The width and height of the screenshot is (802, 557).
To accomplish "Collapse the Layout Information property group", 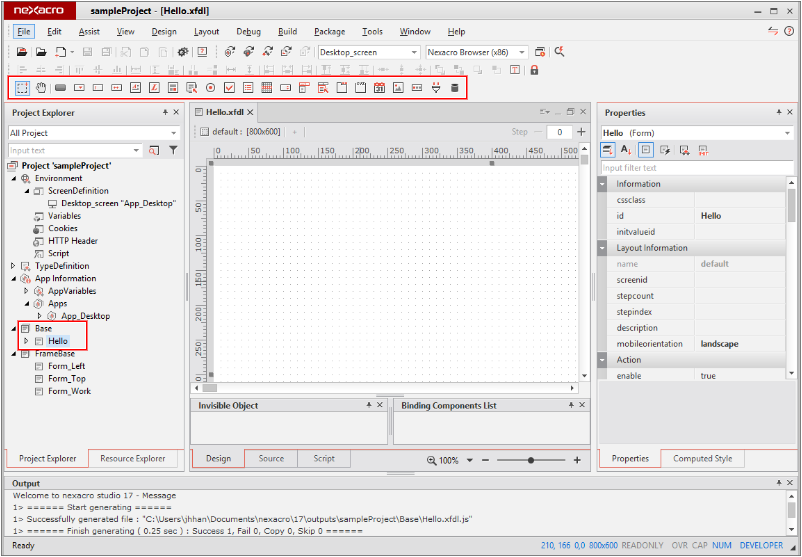I will (x=603, y=248).
